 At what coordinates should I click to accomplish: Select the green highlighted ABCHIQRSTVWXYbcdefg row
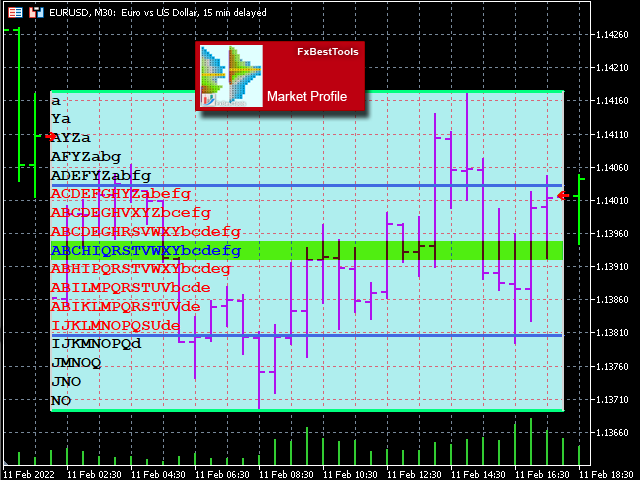[307, 250]
